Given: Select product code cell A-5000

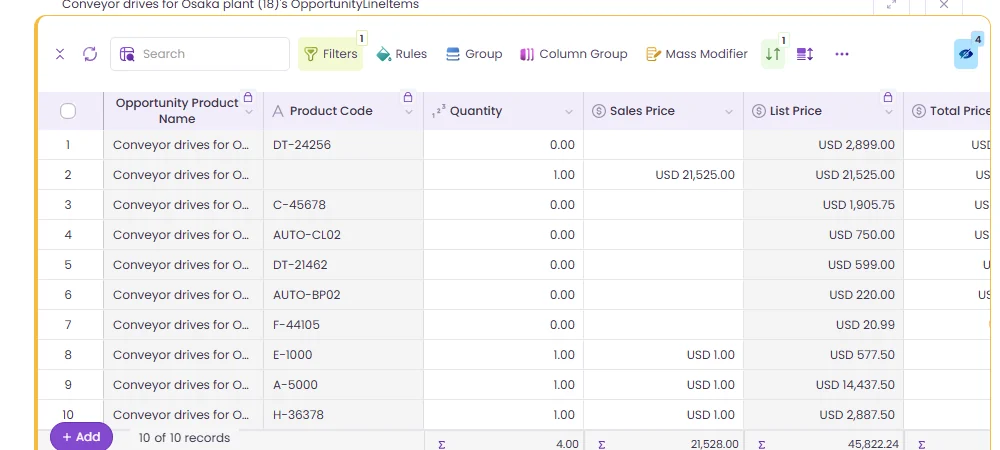Looking at the screenshot, I should 343,384.
